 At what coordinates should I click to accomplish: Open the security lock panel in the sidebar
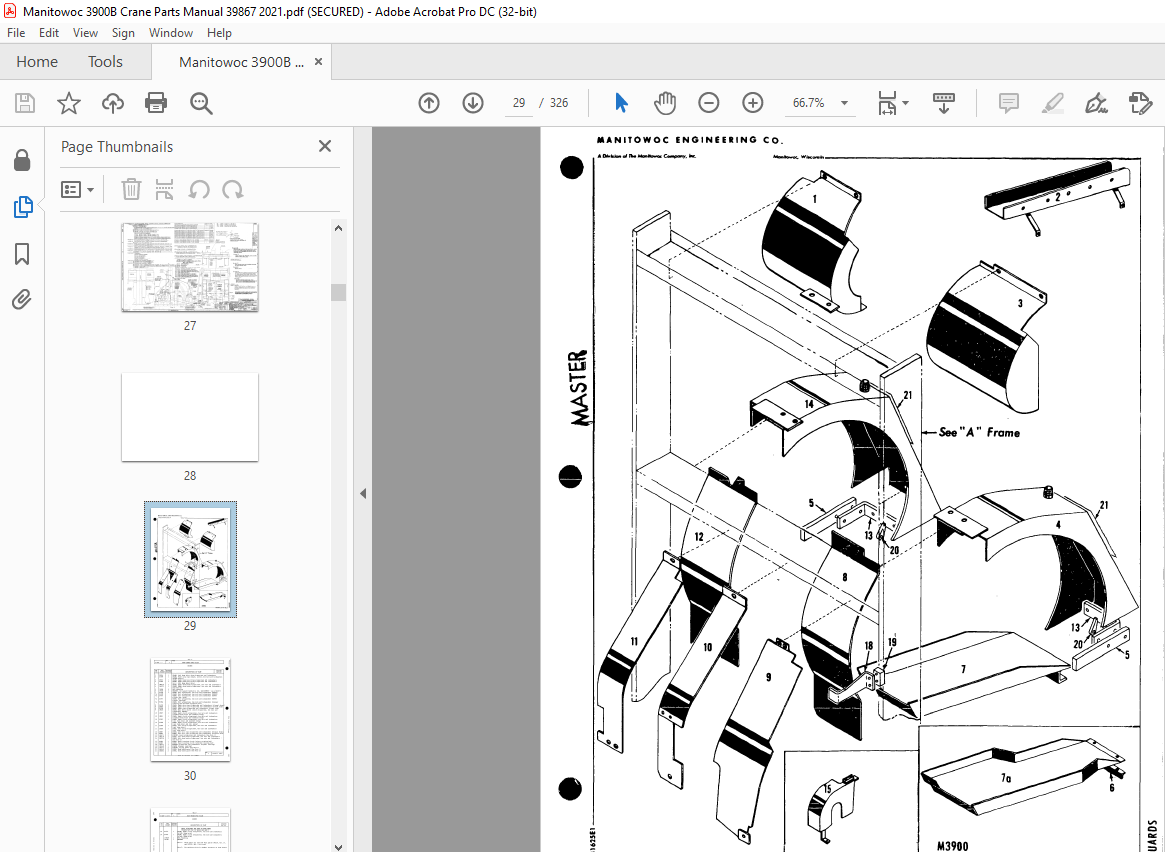[x=22, y=160]
